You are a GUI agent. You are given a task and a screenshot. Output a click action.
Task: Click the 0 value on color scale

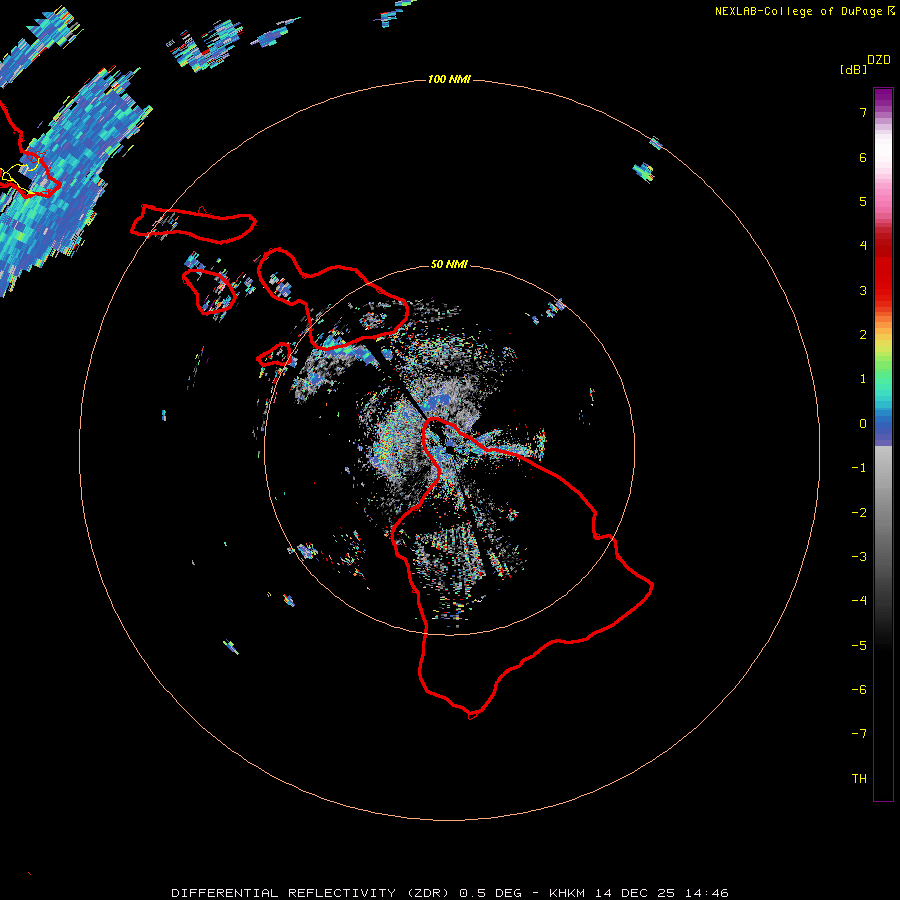click(863, 424)
